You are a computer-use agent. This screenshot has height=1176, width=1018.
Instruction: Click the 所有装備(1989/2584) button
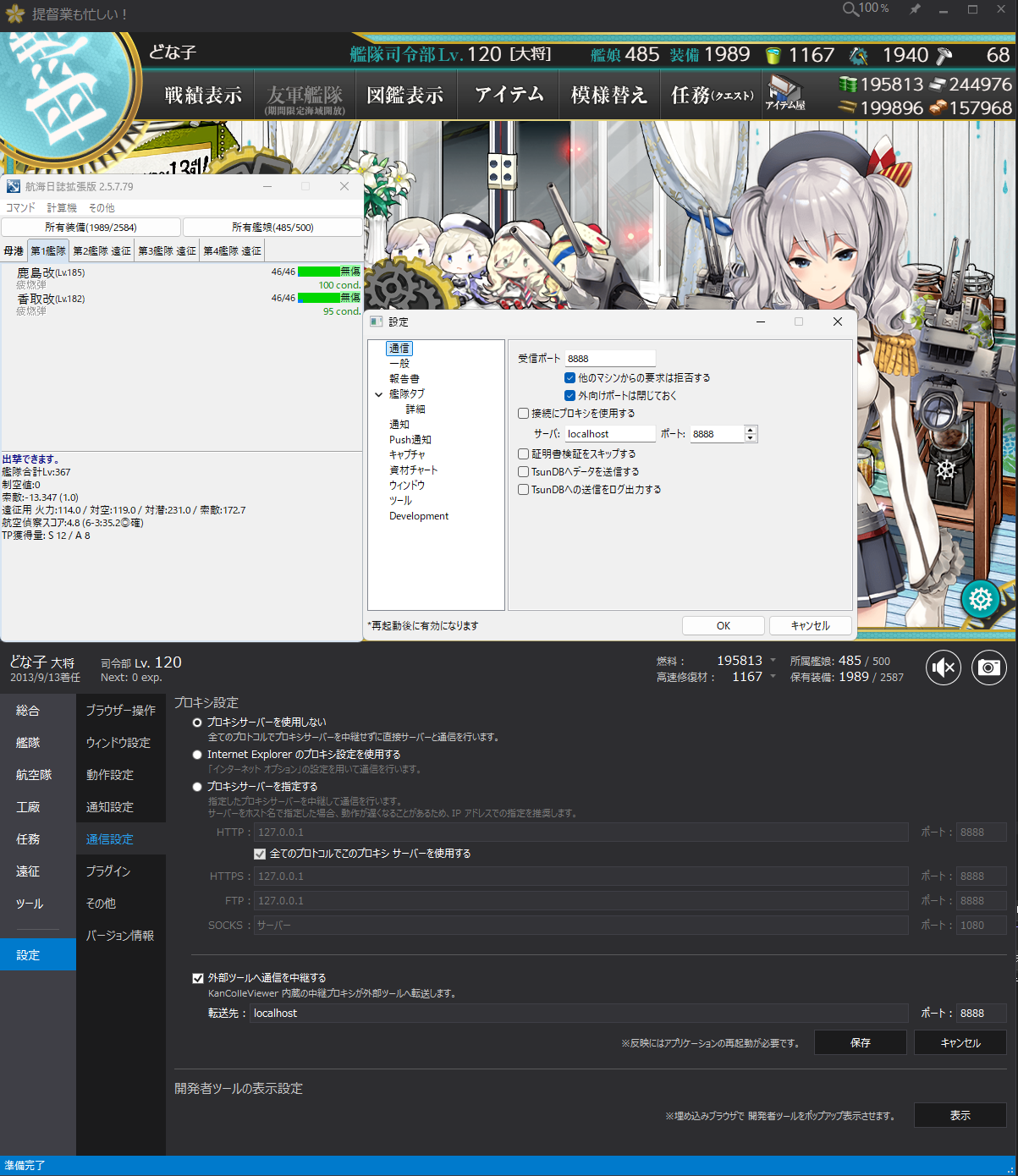click(91, 228)
